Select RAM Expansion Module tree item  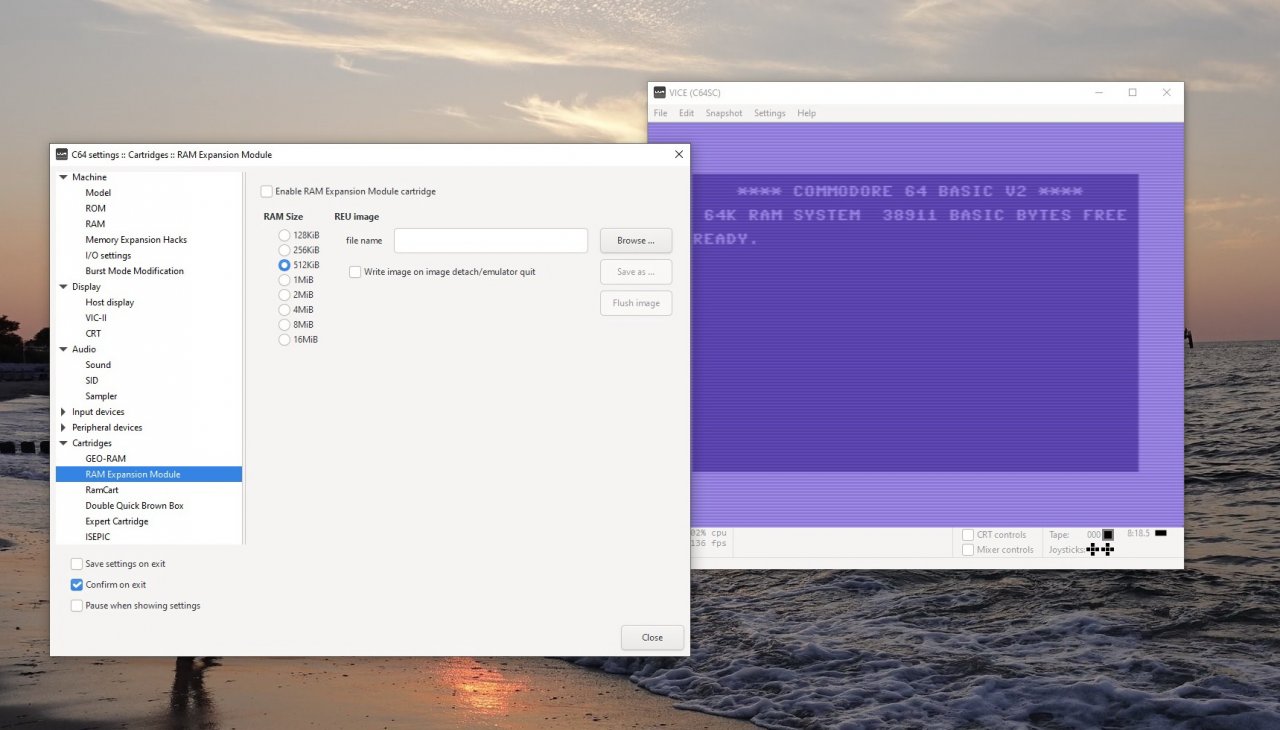(149, 475)
